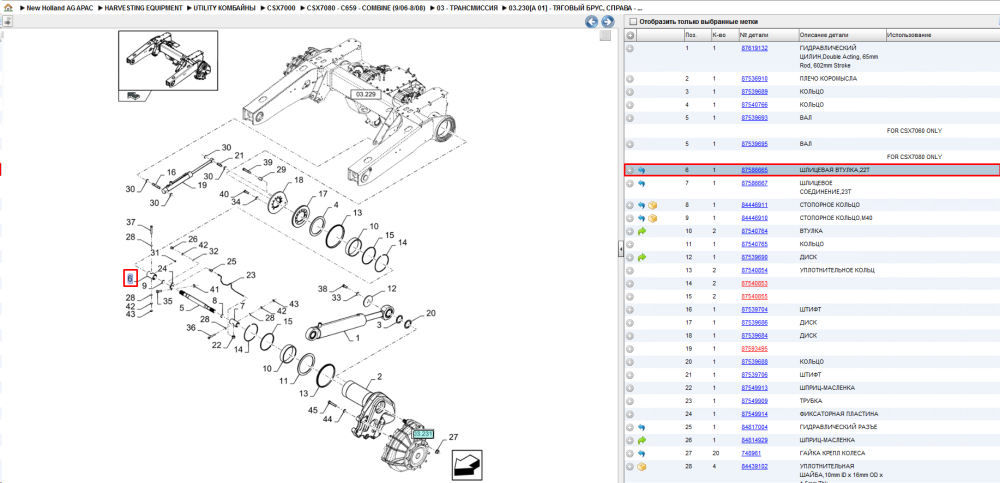Screen dimensions: 1000x483
Task: Click quantity 20 in row 27
Action: click(x=714, y=453)
